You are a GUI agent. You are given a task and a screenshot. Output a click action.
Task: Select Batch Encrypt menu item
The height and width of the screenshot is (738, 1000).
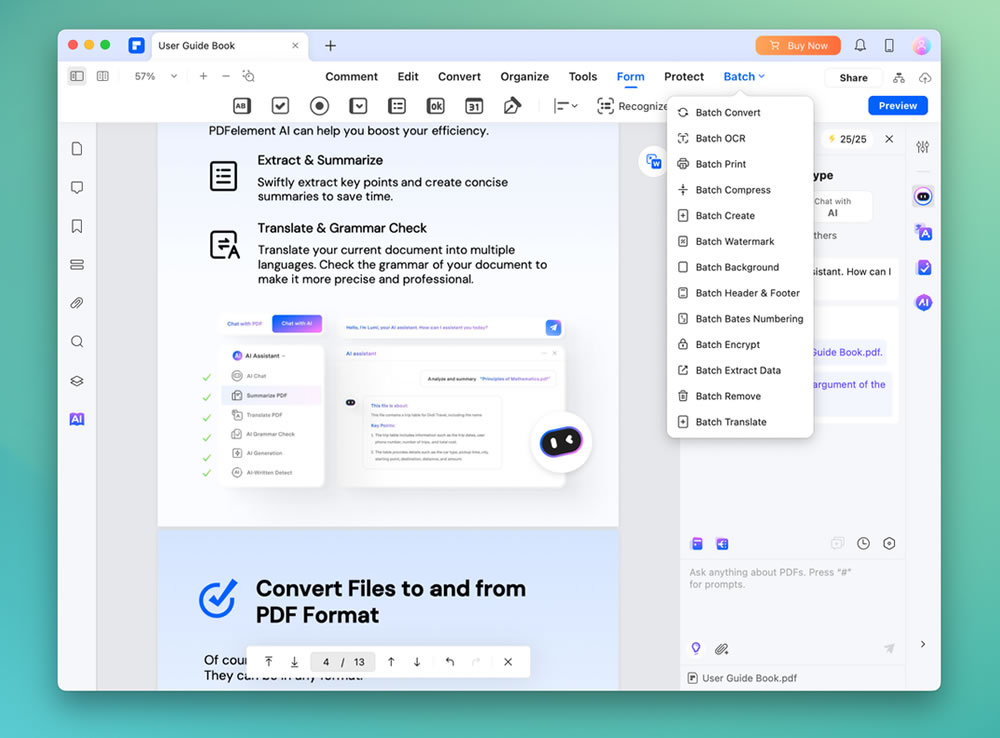click(740, 344)
